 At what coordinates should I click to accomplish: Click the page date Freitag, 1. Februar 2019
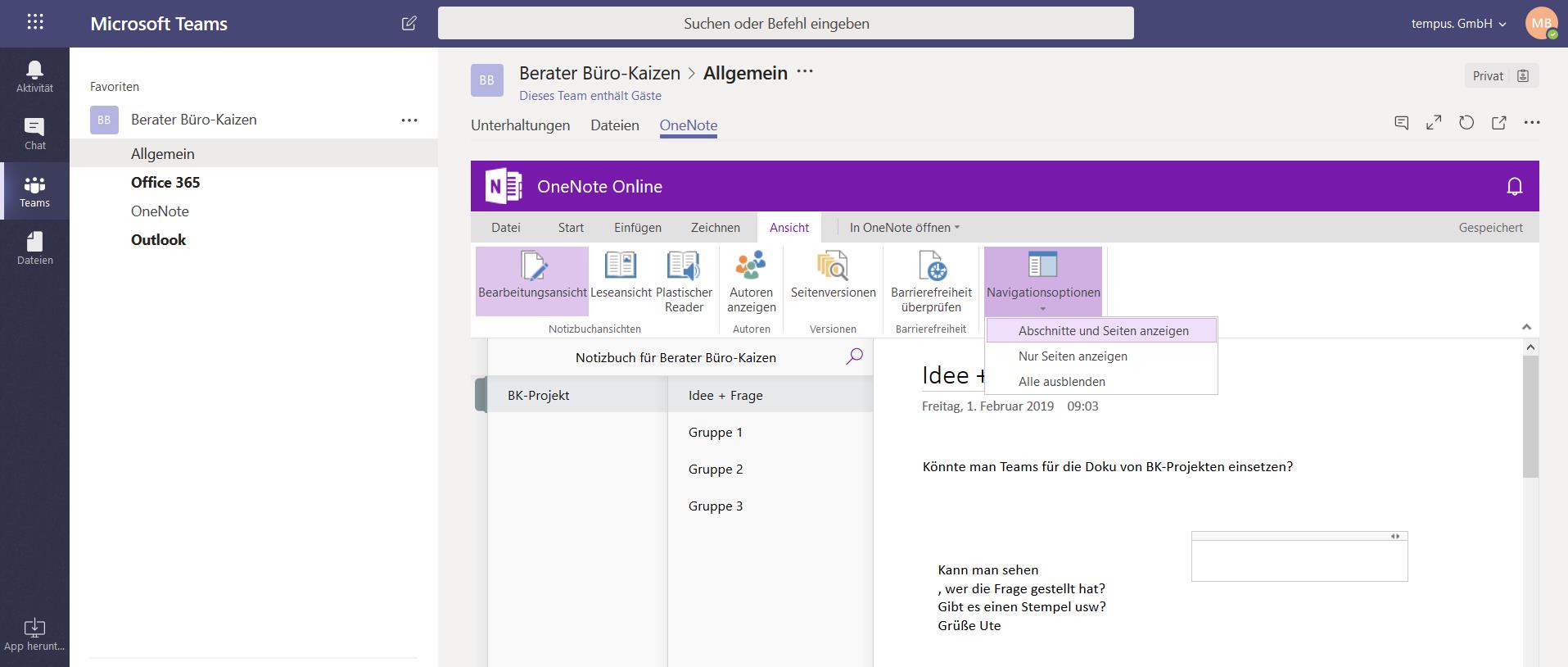click(987, 406)
